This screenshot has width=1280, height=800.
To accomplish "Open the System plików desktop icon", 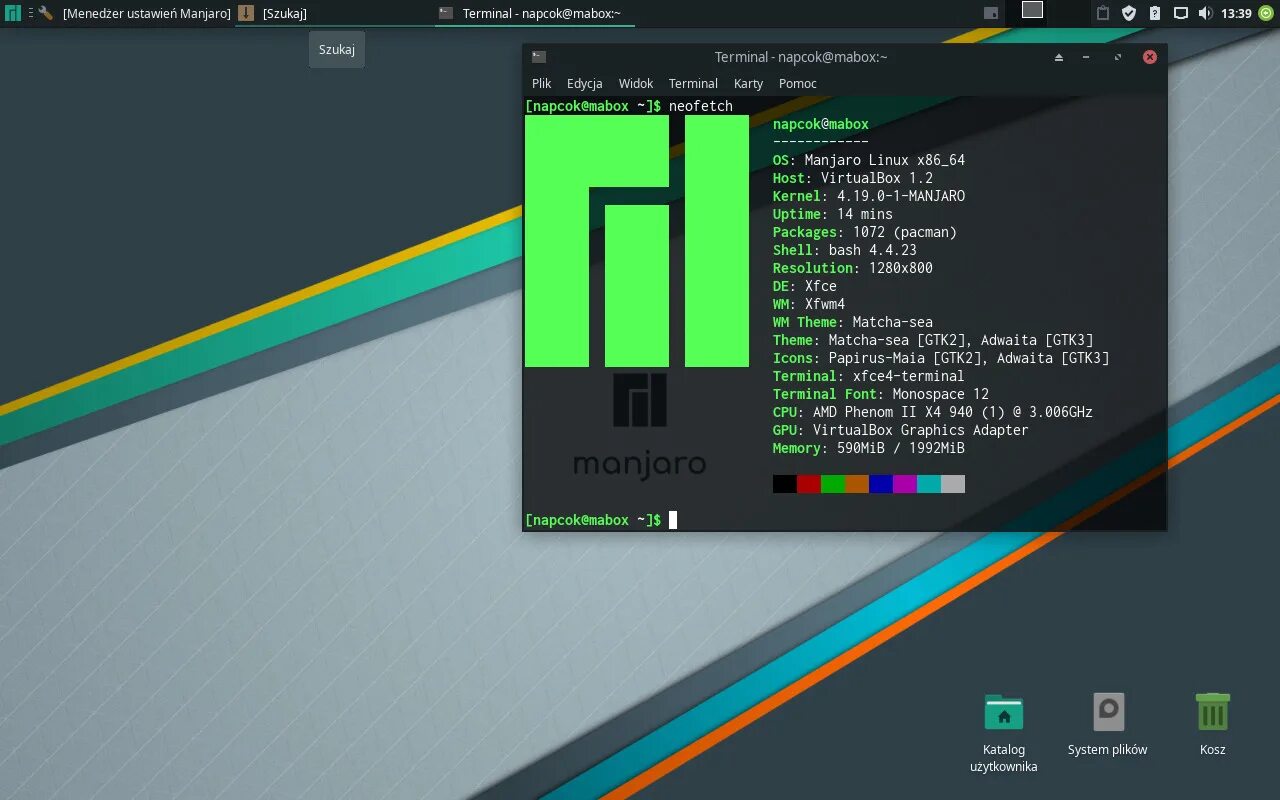I will (1108, 712).
